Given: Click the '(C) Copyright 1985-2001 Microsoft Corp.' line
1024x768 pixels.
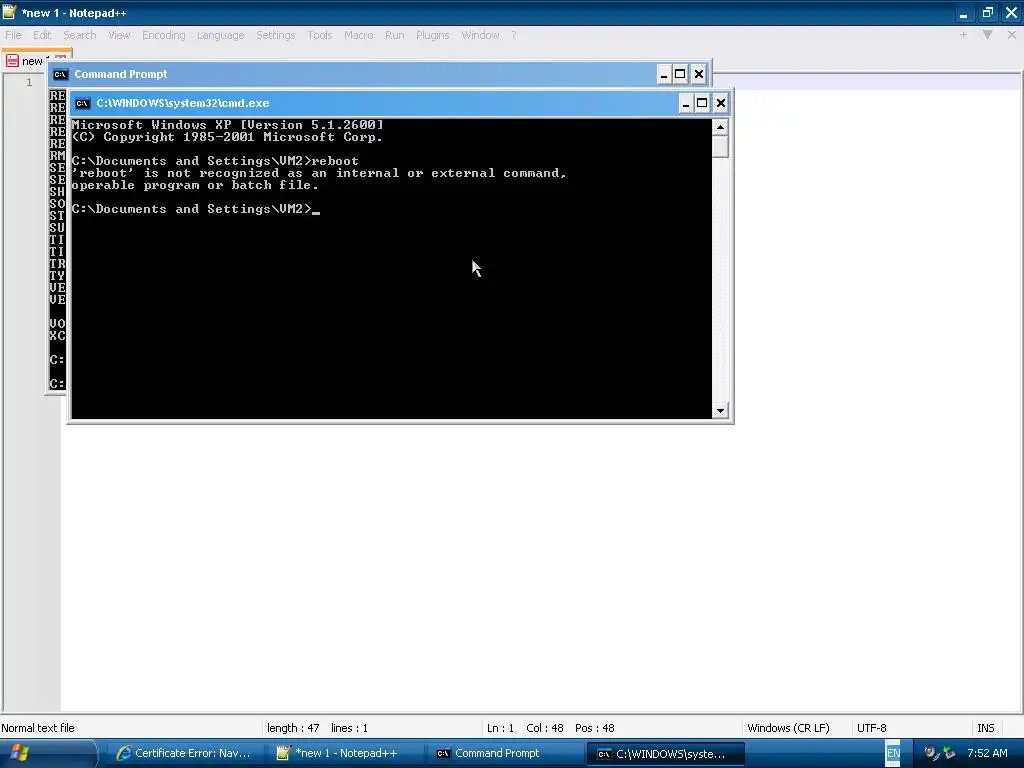Looking at the screenshot, I should click(x=227, y=137).
